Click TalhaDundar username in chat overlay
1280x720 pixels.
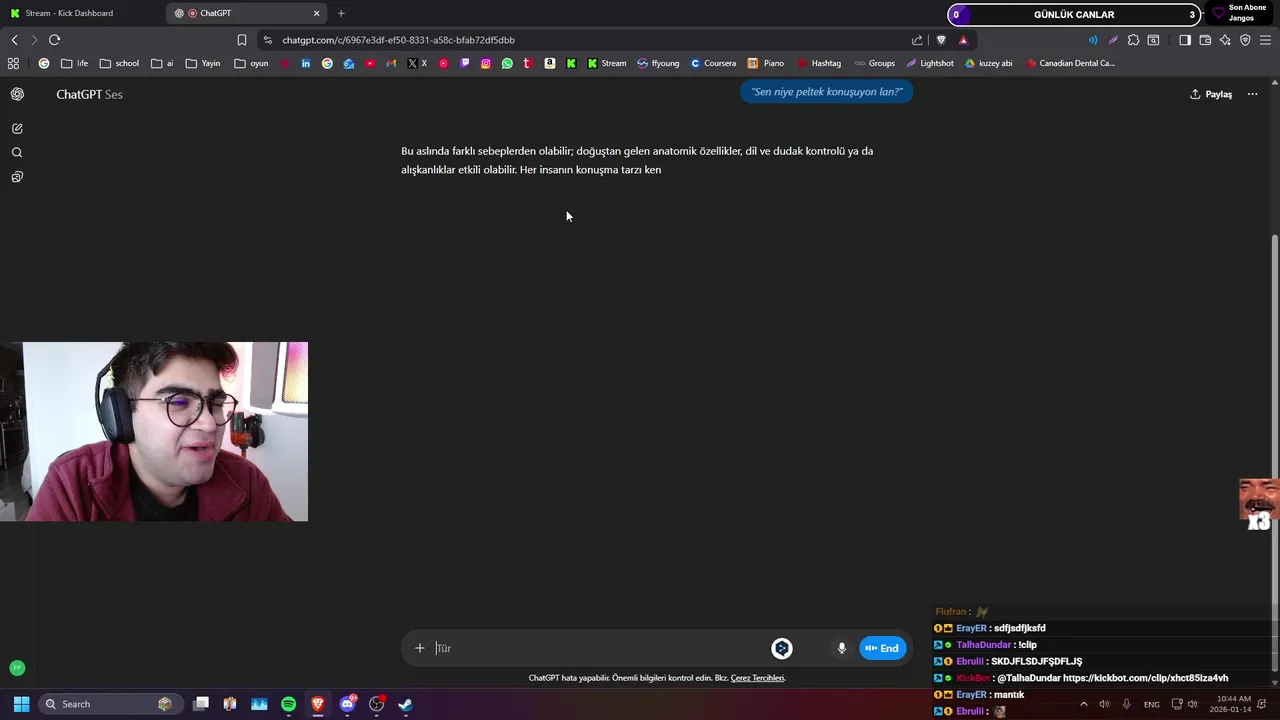[984, 645]
